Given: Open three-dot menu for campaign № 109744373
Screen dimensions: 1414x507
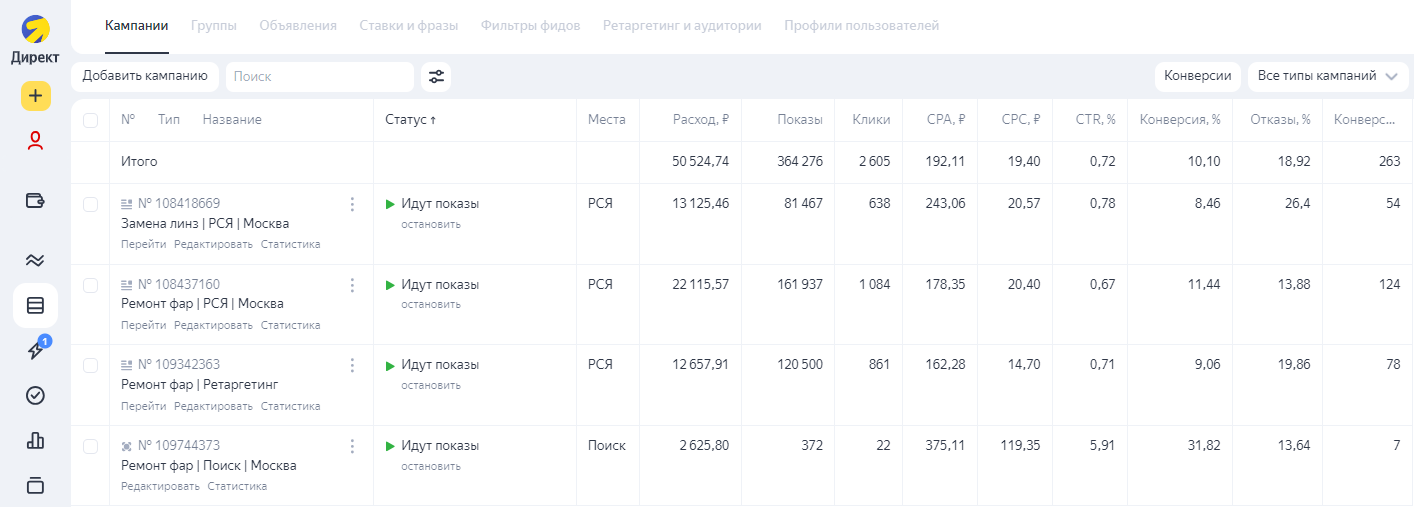Looking at the screenshot, I should pyautogui.click(x=352, y=446).
